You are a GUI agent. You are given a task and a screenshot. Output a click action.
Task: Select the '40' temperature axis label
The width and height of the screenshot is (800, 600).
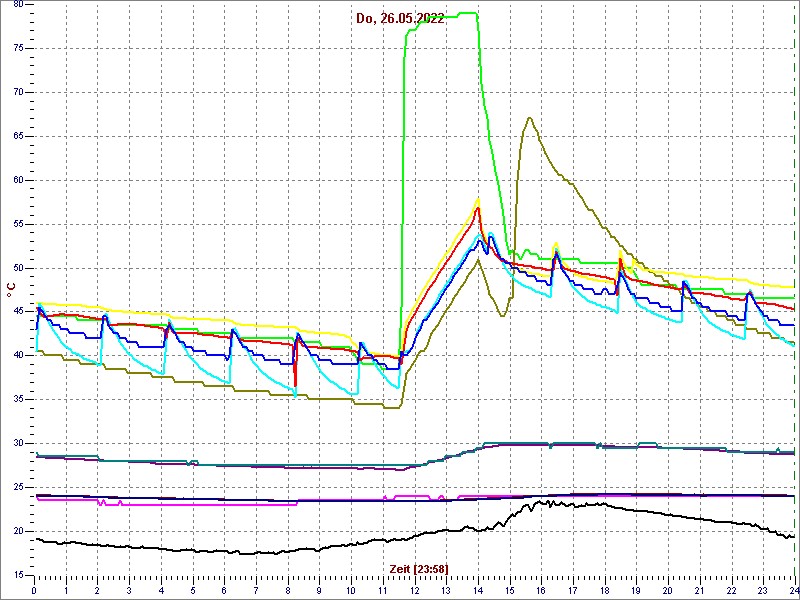(17, 356)
